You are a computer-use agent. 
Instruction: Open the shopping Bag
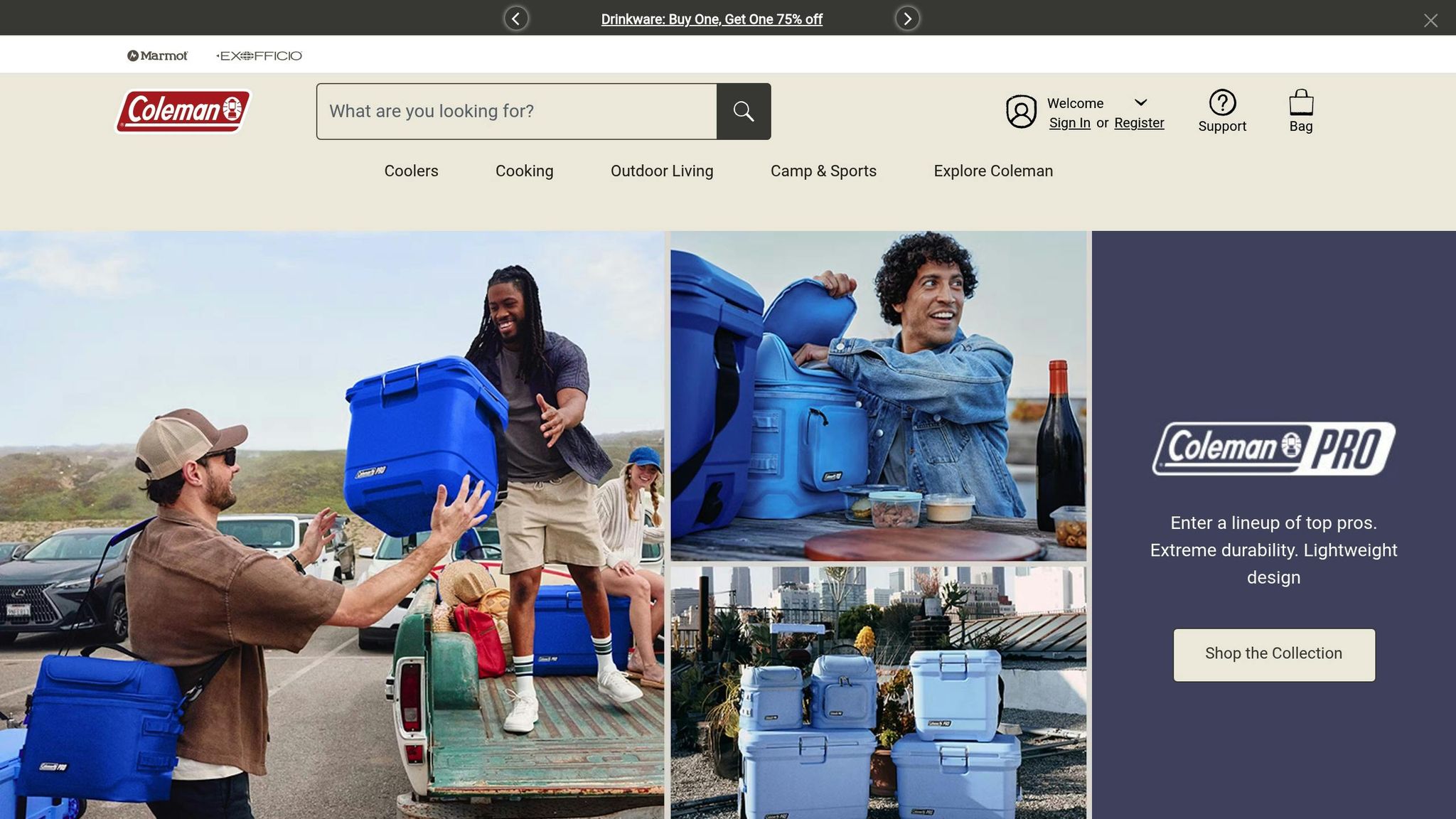[x=1301, y=111]
